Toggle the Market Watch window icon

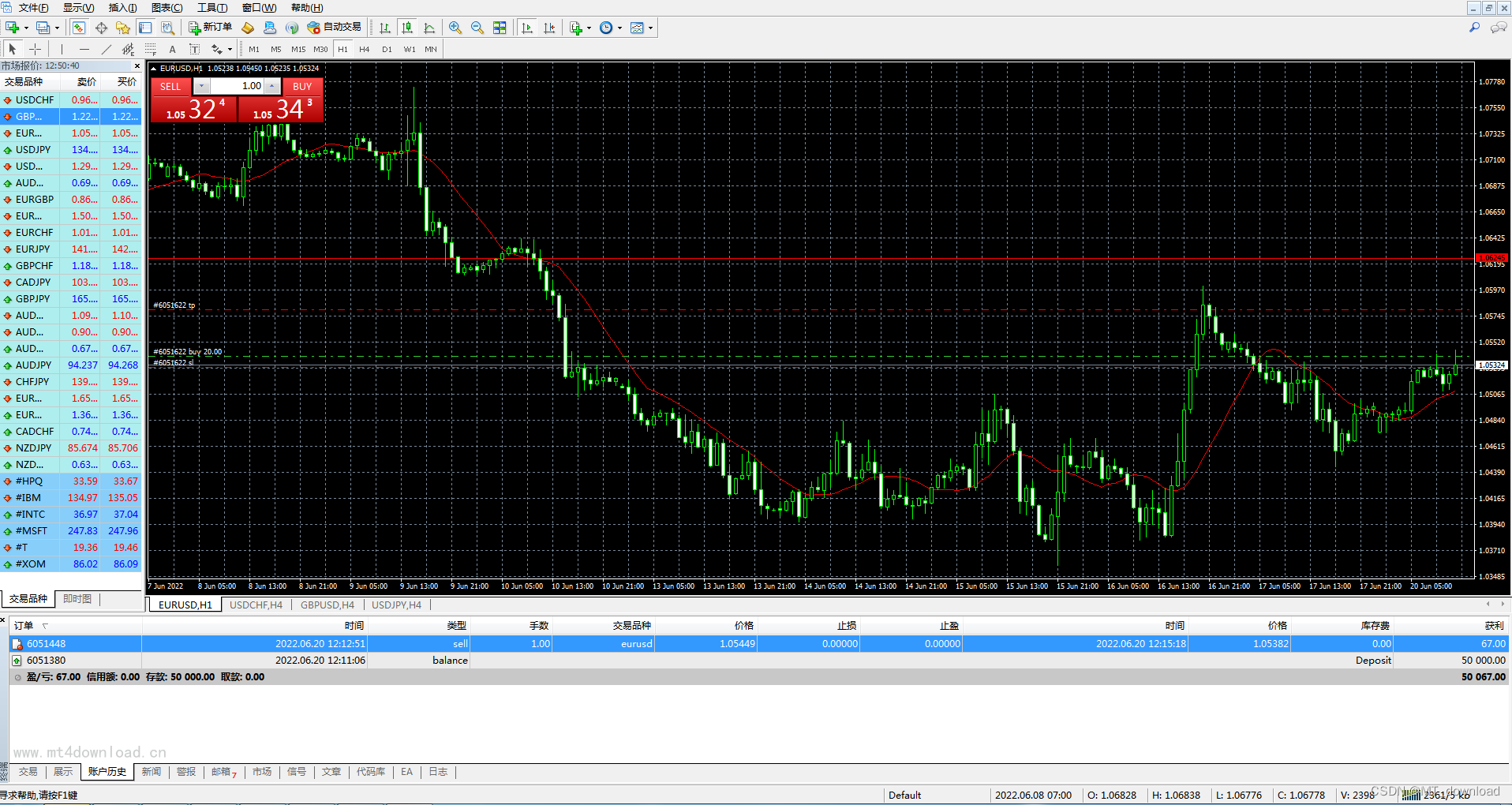[x=79, y=28]
